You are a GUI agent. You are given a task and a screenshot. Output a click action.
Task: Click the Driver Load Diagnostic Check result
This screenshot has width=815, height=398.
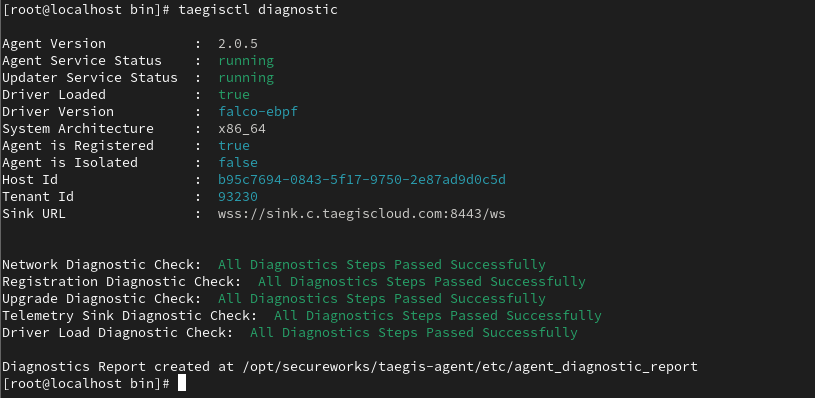(x=414, y=333)
